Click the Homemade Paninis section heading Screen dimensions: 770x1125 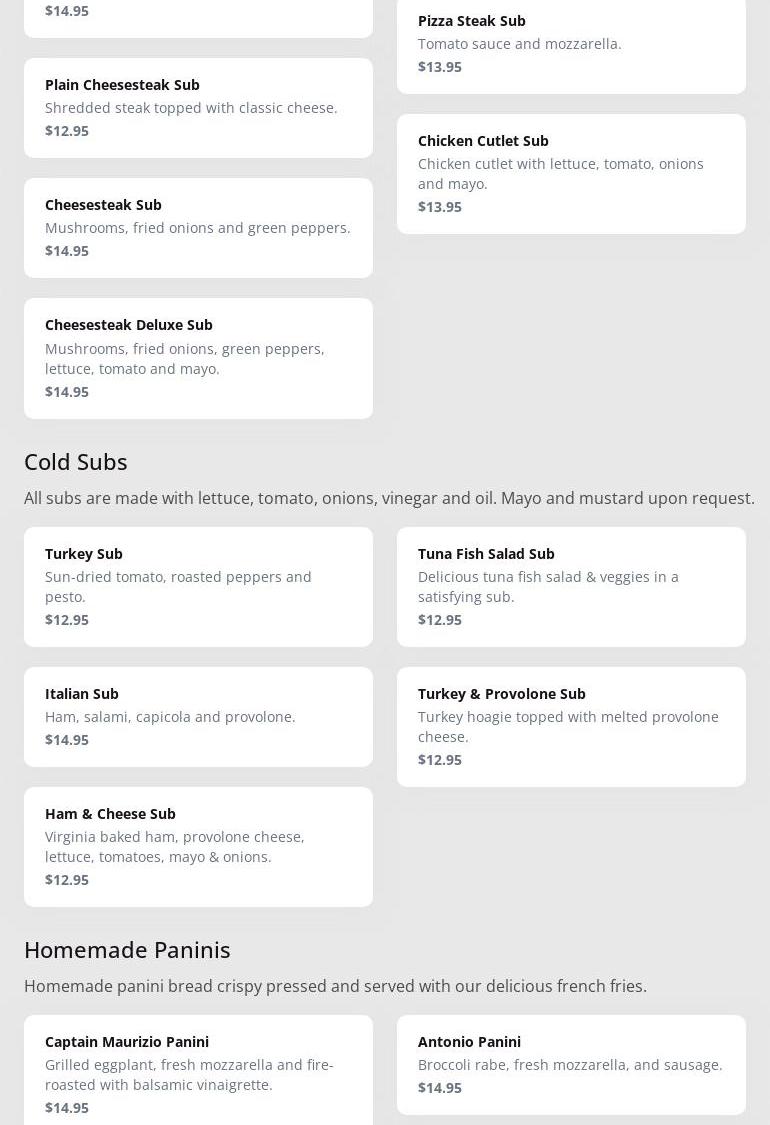coord(127,949)
